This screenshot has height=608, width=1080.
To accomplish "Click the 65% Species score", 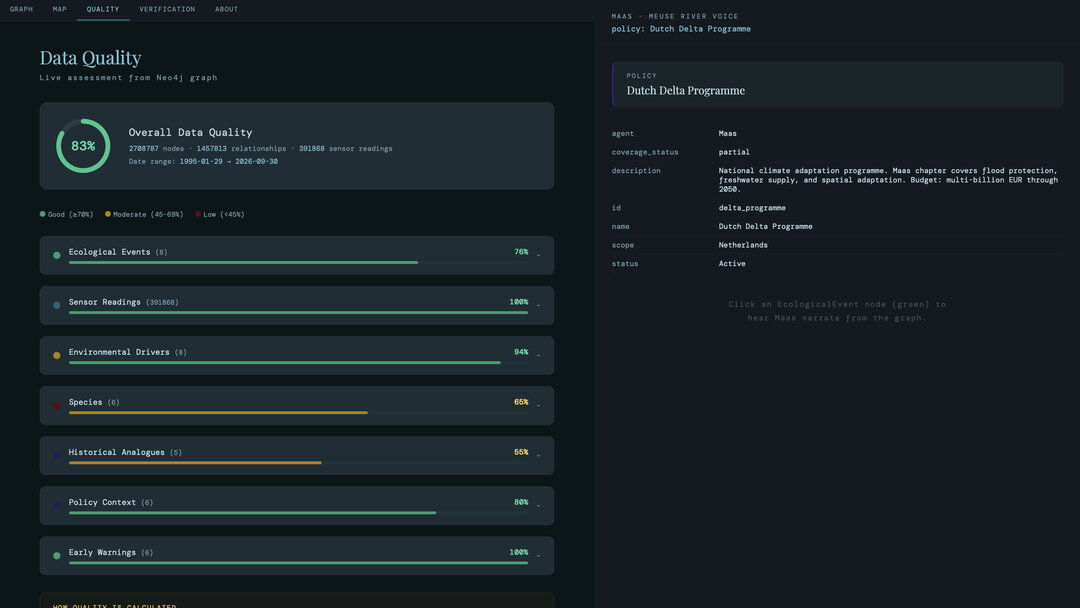I will 521,402.
